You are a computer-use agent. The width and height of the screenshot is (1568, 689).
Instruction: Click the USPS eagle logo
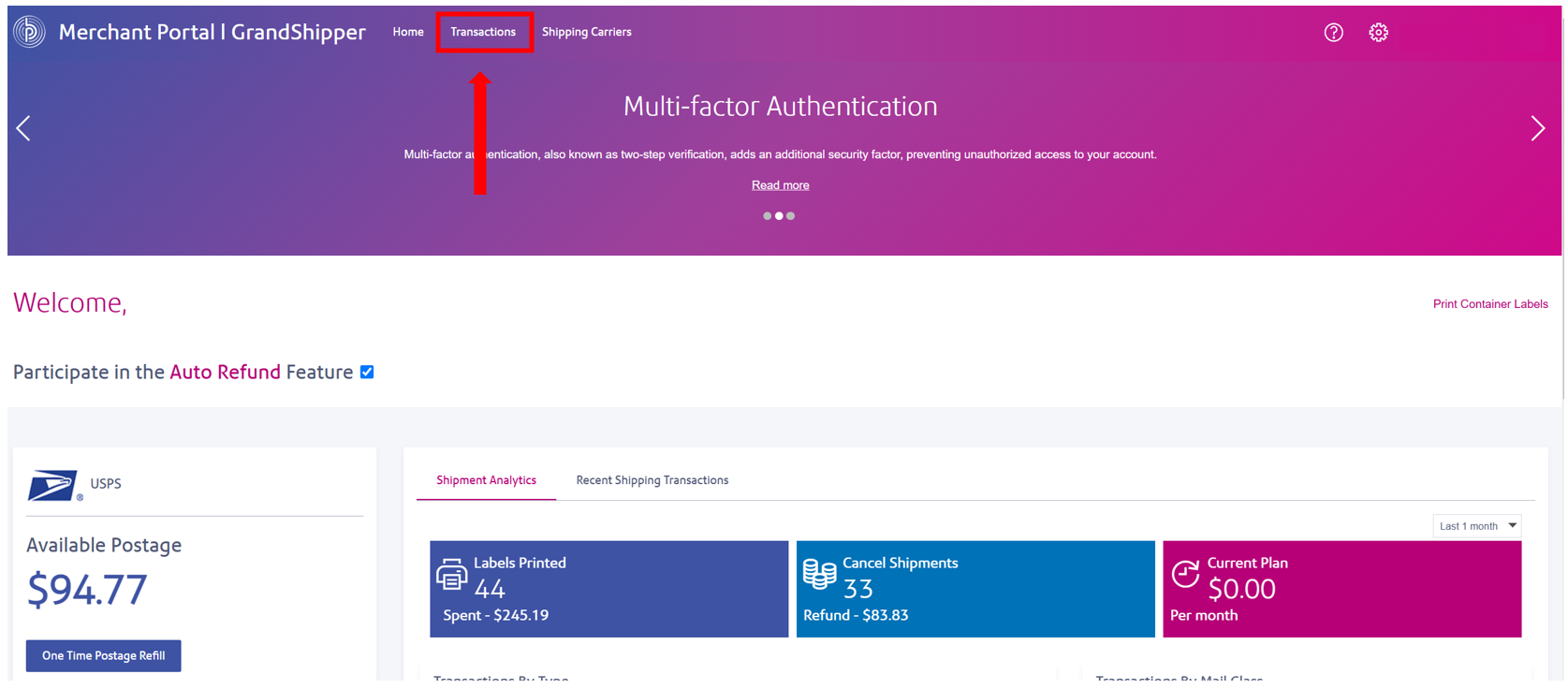pos(53,486)
